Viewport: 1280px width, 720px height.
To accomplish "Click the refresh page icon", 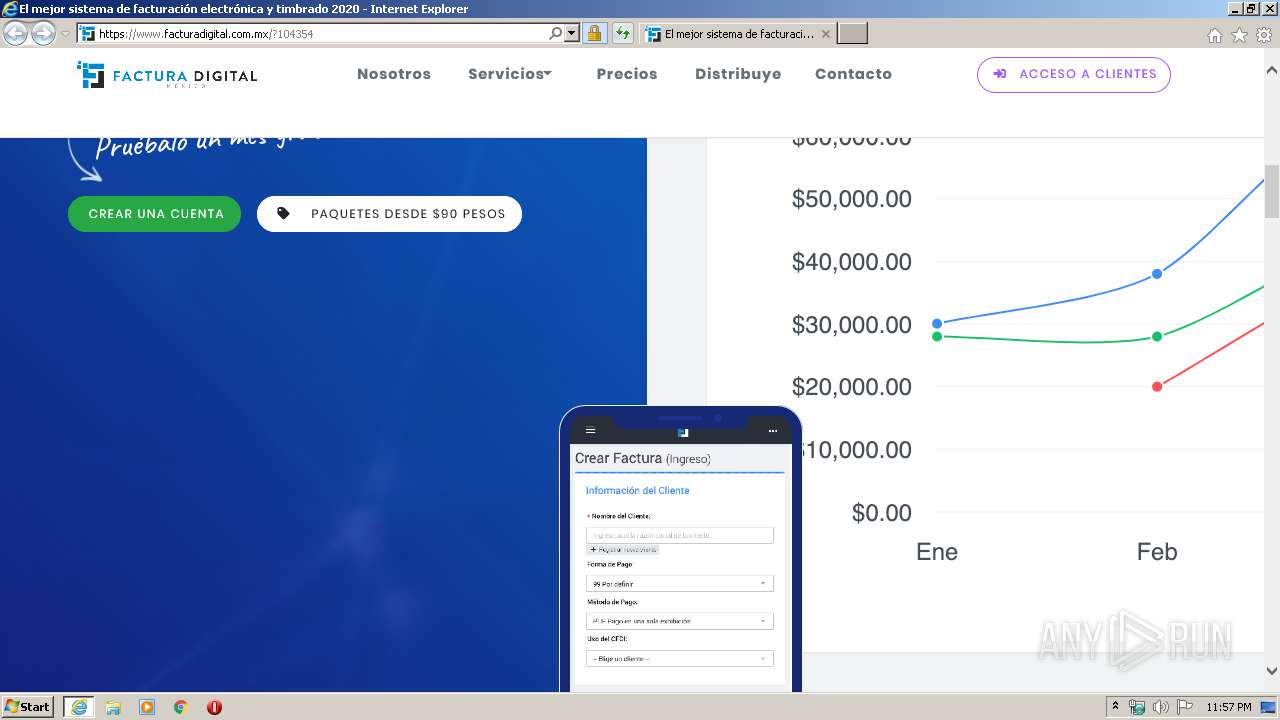I will coord(622,34).
